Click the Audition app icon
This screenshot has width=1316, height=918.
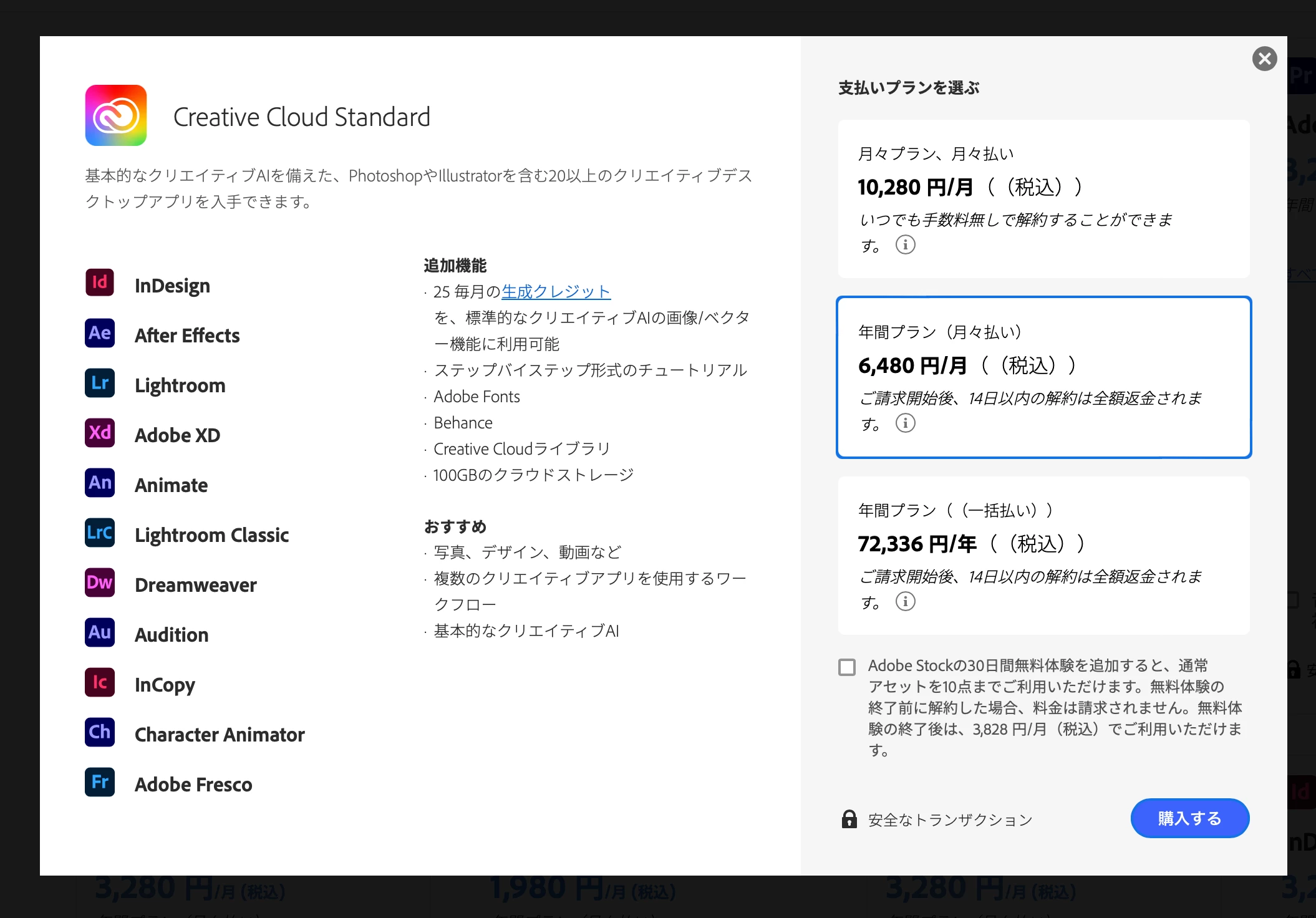[x=100, y=632]
